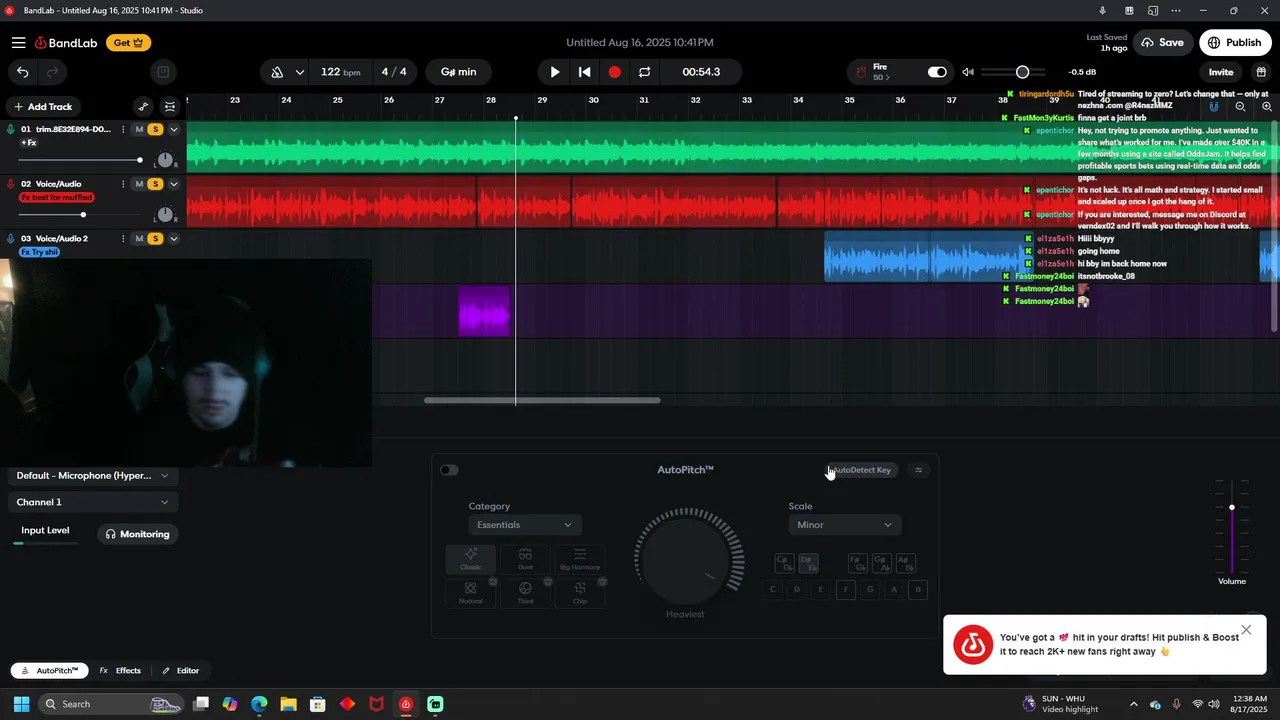1280x720 pixels.
Task: Click the play button
Action: click(x=555, y=72)
